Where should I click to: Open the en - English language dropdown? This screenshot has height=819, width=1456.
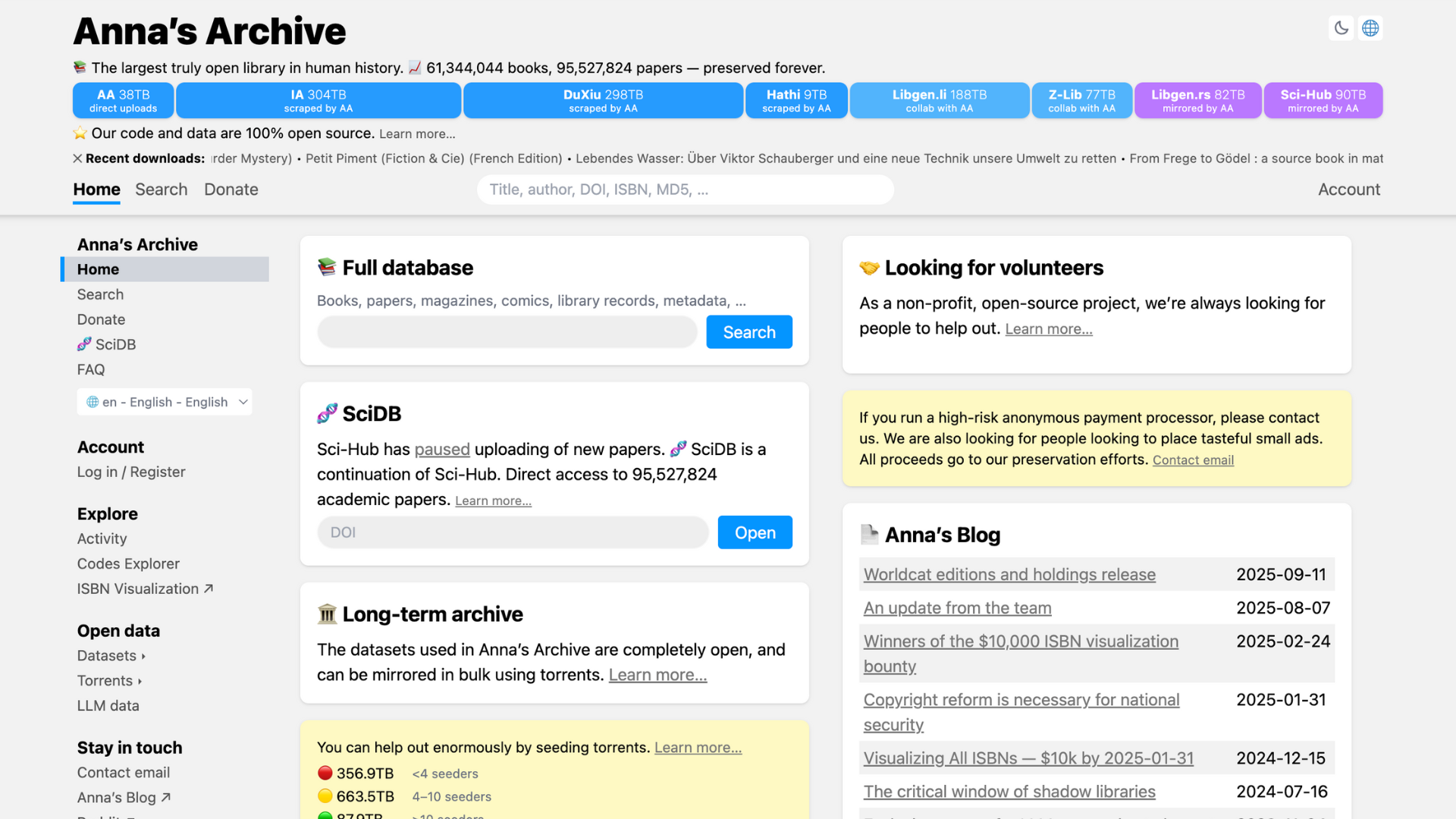pyautogui.click(x=165, y=402)
